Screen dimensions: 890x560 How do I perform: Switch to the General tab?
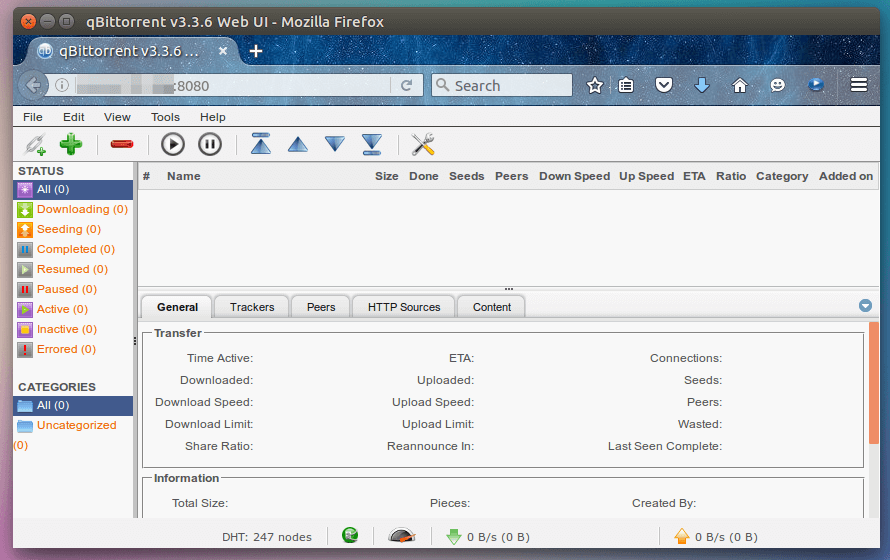[x=177, y=307]
